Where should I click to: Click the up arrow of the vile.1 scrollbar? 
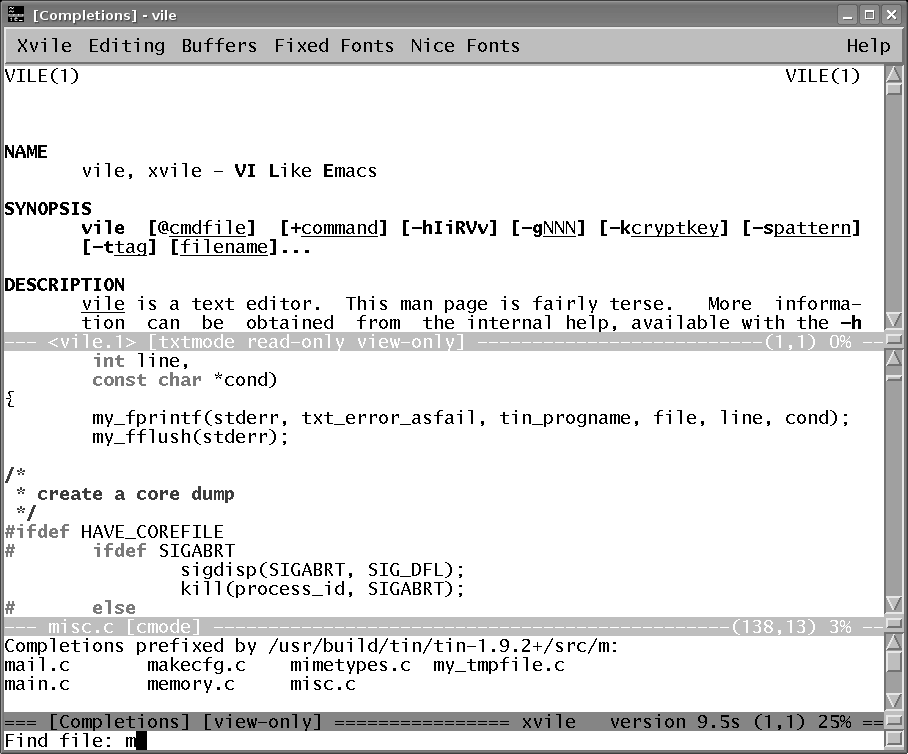(894, 78)
